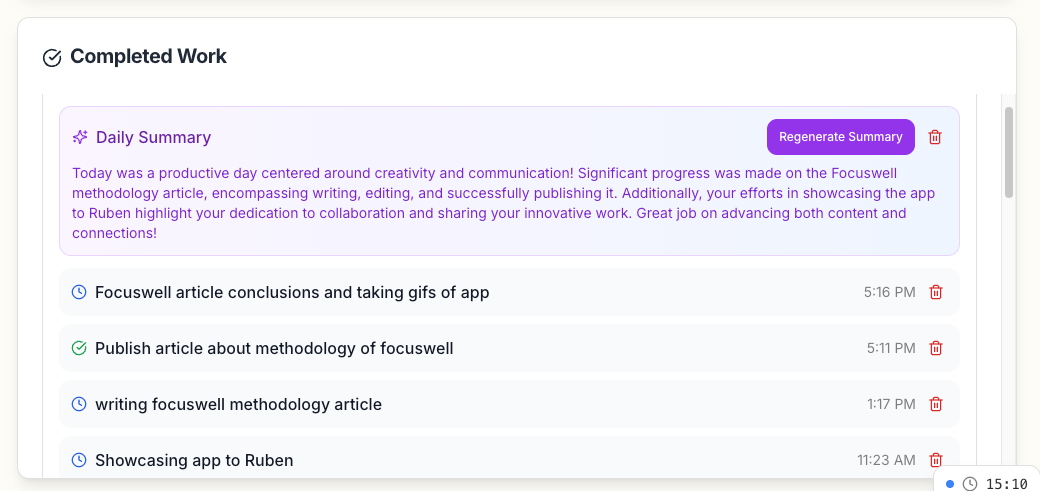Click the Completed Work heading
The image size is (1040, 491).
point(148,57)
